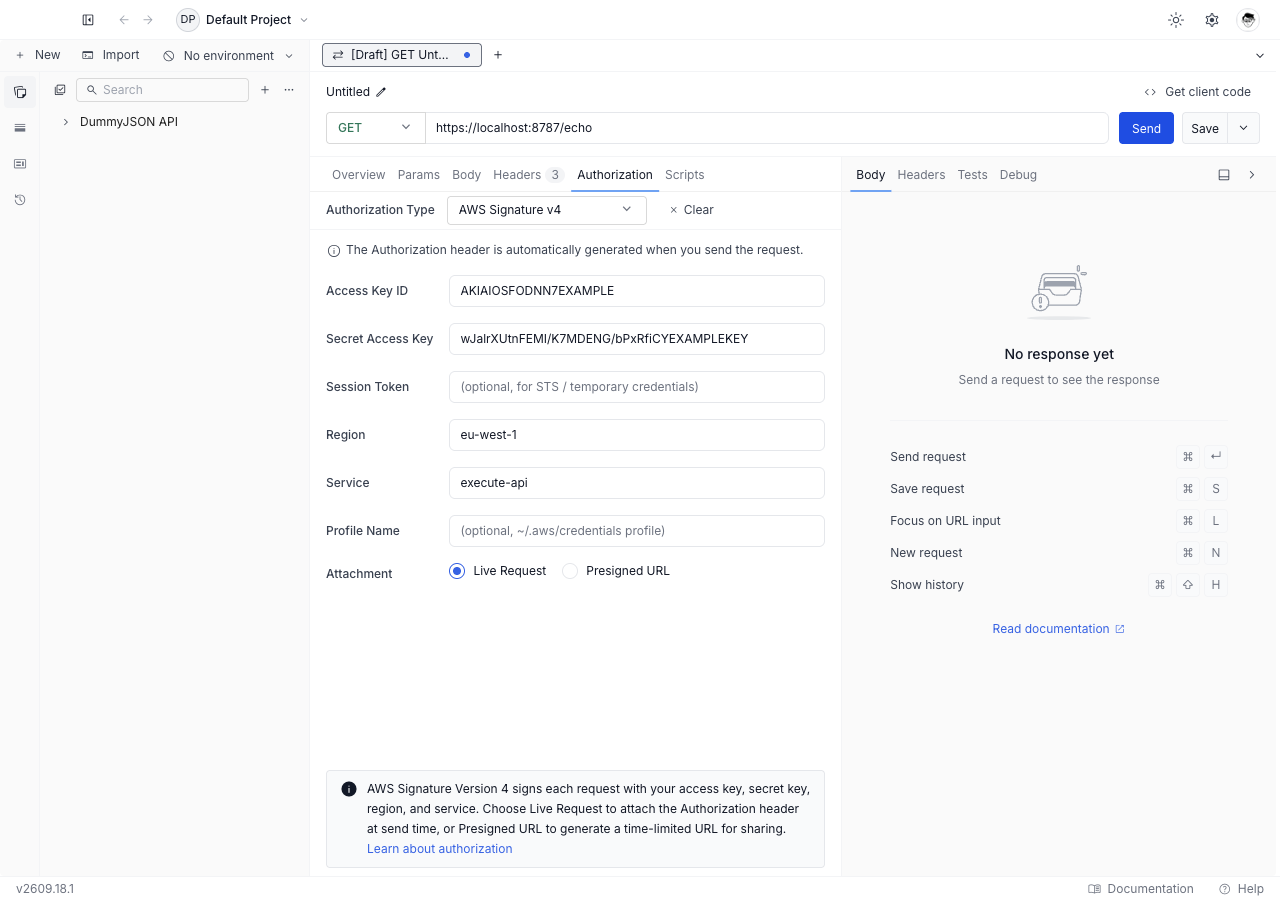The image size is (1280, 900).
Task: Go forward with the right arrow
Action: pos(148,20)
